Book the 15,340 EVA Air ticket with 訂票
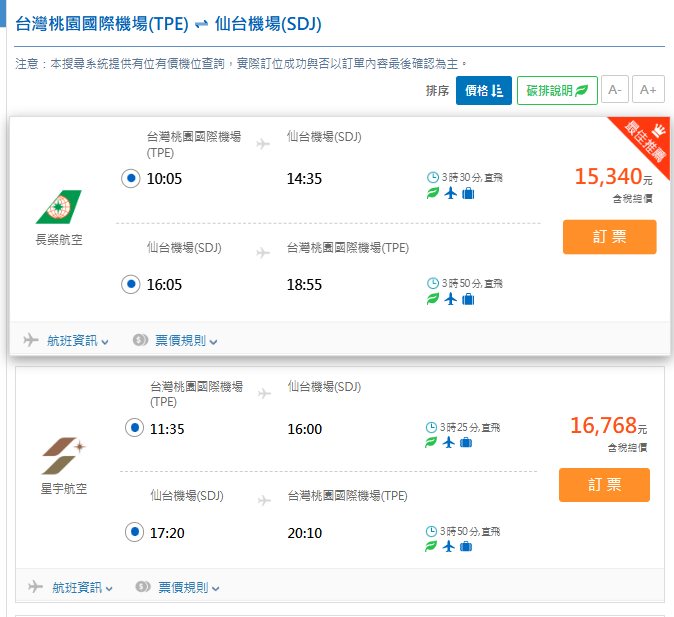The image size is (674, 617). click(609, 237)
